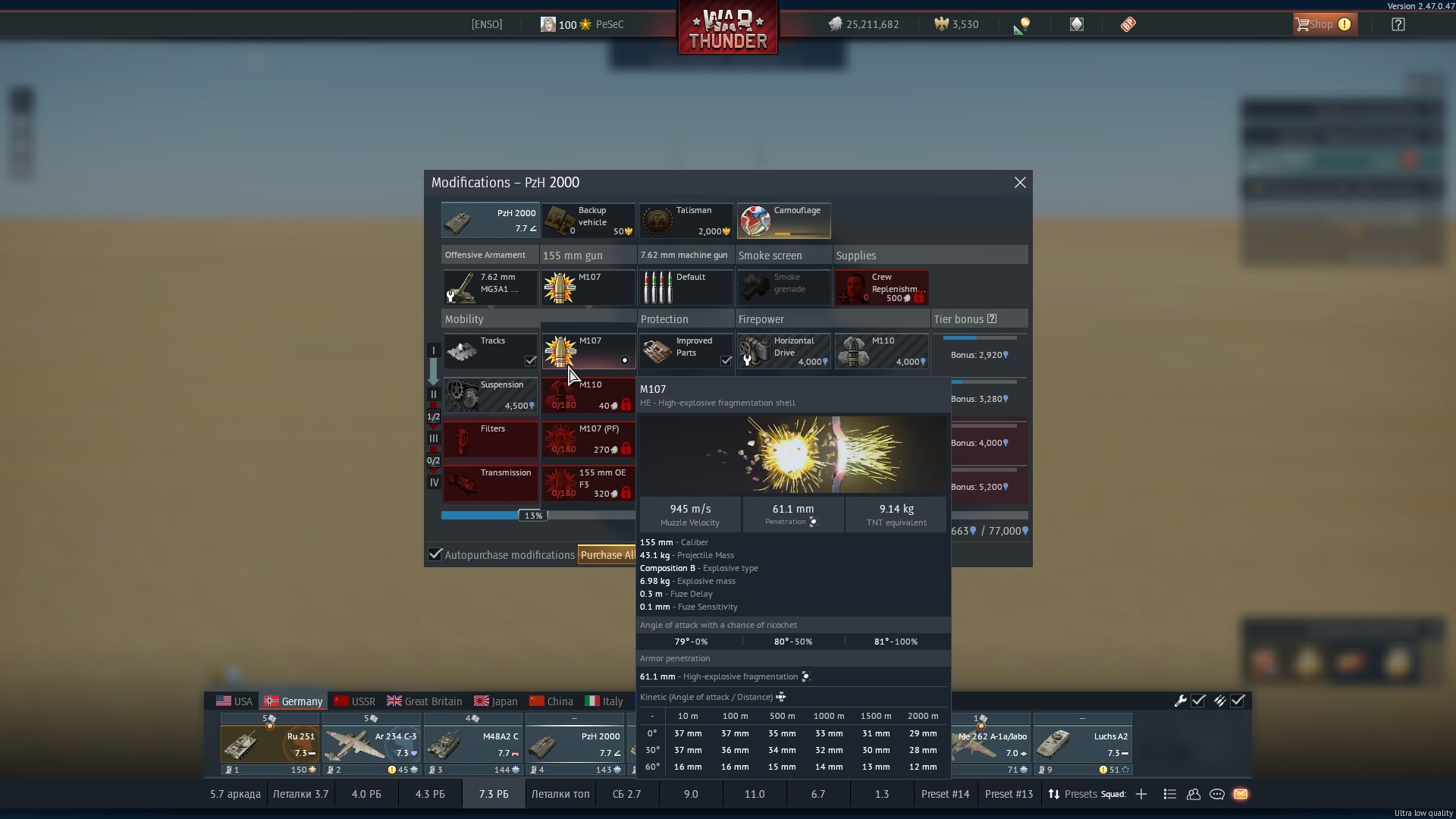The image size is (1456, 819).
Task: Click the Tier bonus help icon
Action: coord(992,319)
